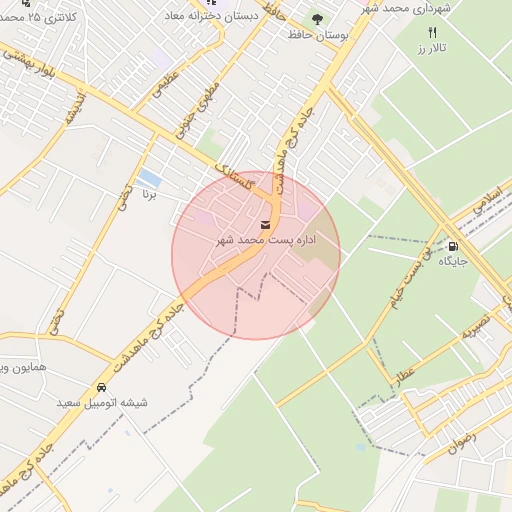This screenshot has width=512, height=512.
Task: Click the اداره پست محمد شهر label
Action: pos(266,240)
